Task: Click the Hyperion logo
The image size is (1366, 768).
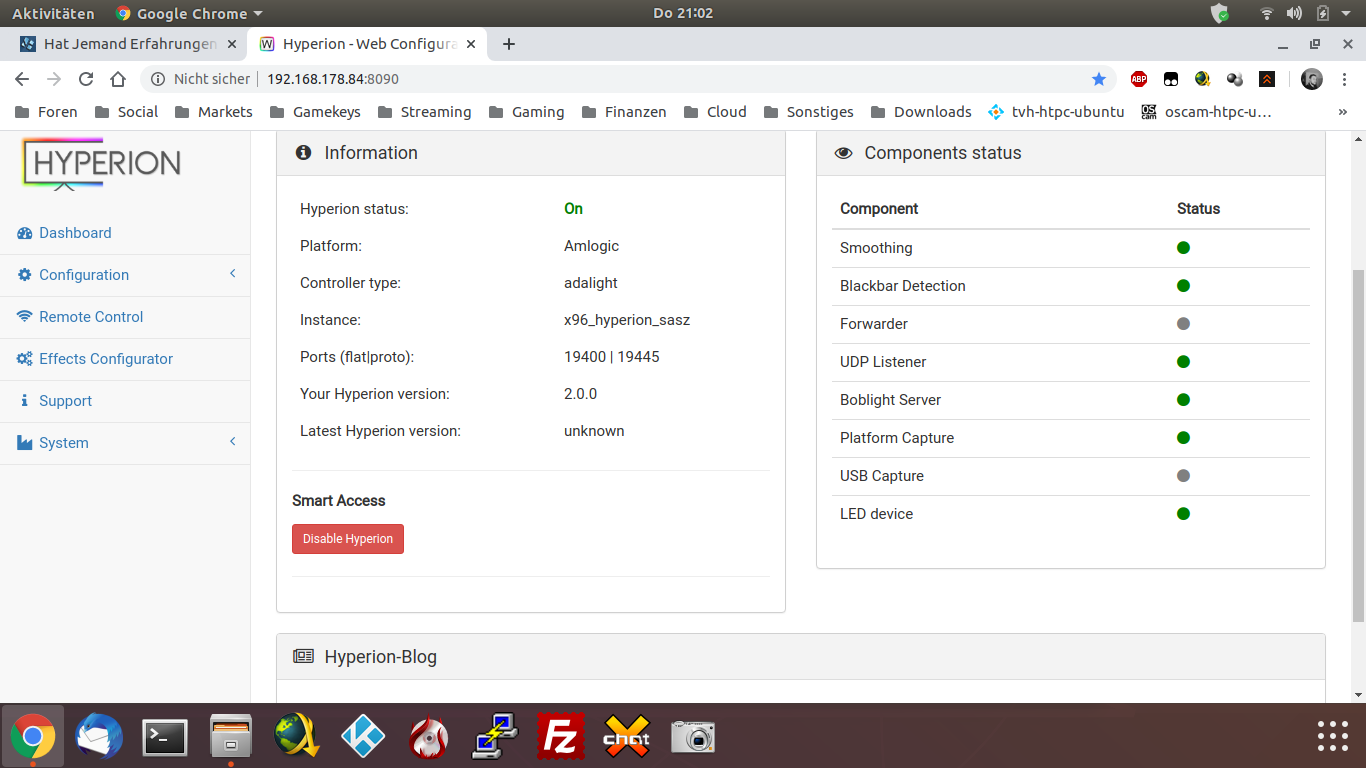Action: (102, 163)
